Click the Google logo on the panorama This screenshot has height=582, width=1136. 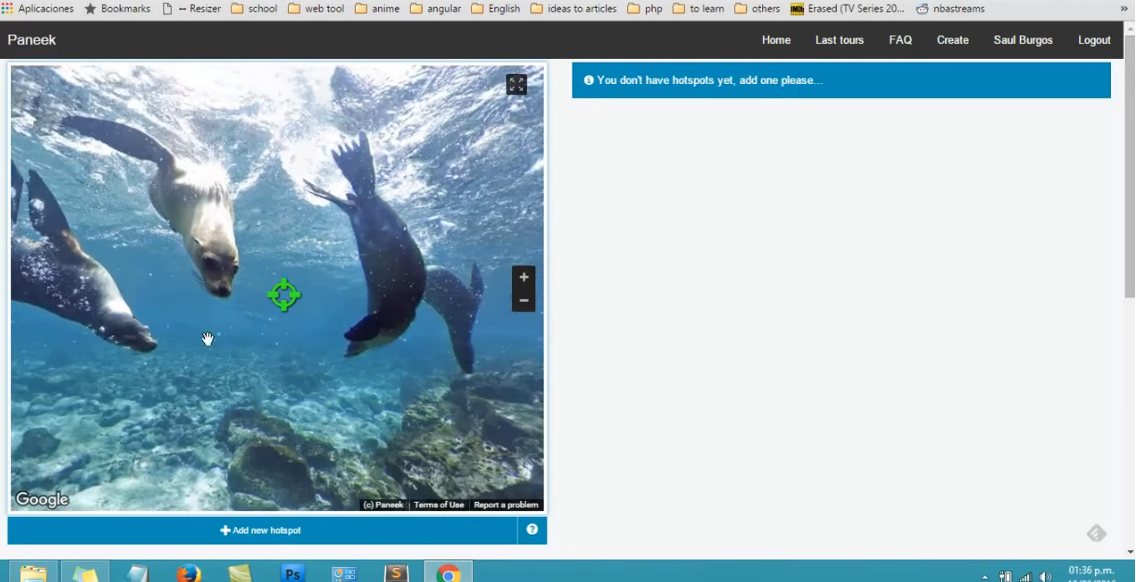(42, 500)
